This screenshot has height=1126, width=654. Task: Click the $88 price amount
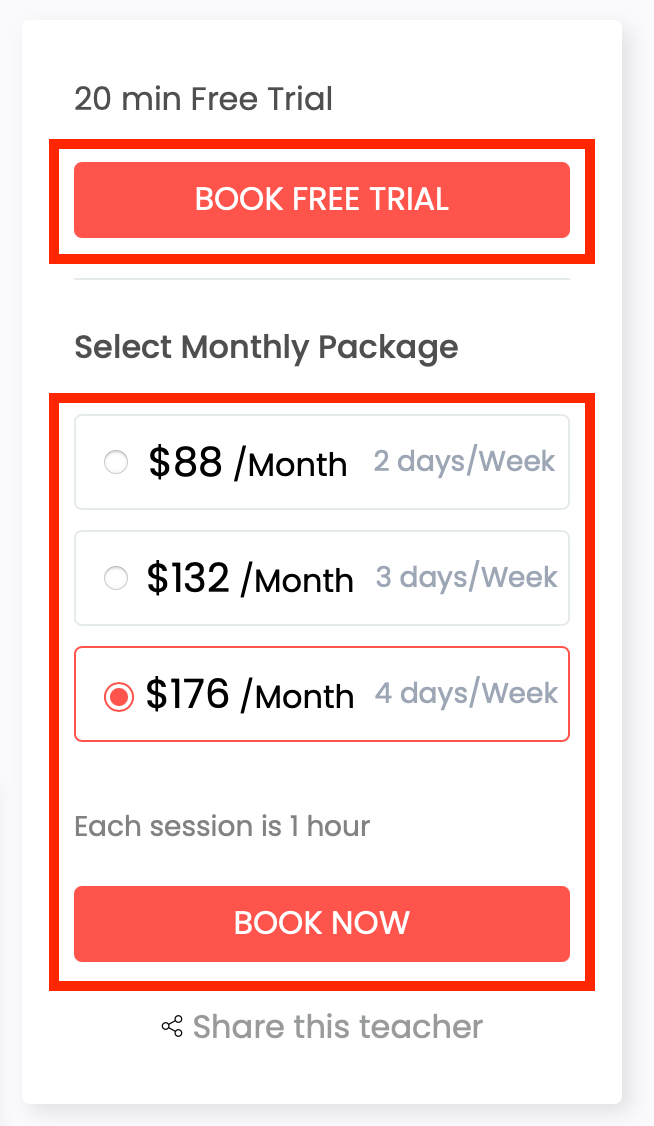point(185,462)
